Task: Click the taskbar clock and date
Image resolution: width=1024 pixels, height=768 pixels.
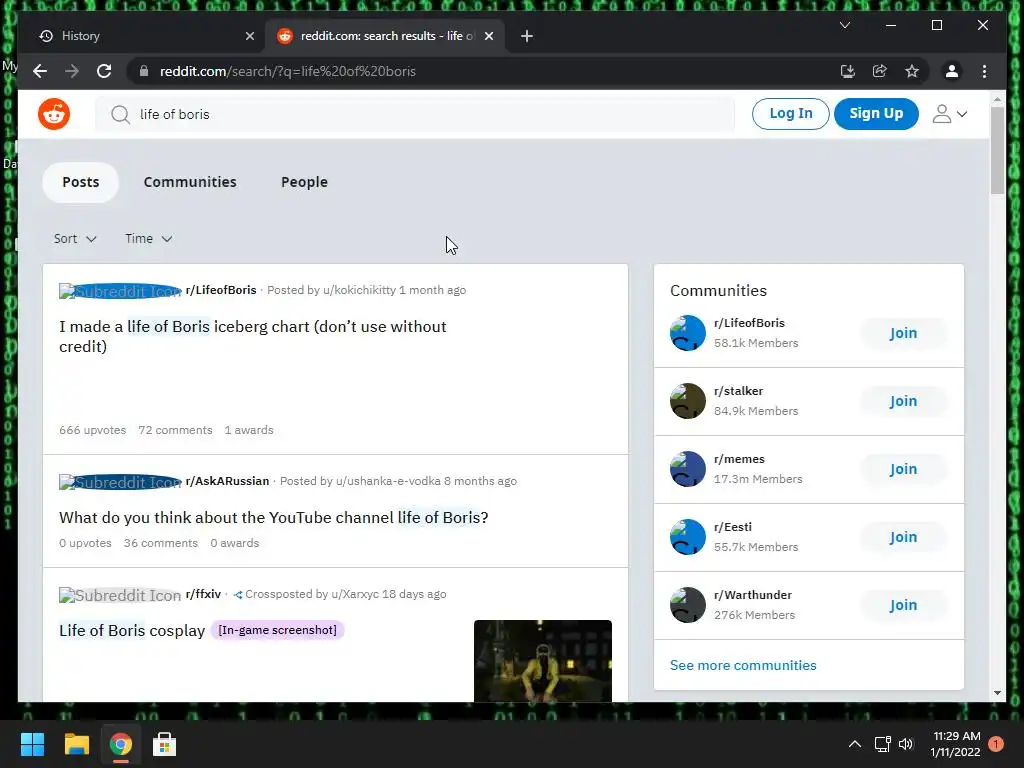Action: point(956,744)
